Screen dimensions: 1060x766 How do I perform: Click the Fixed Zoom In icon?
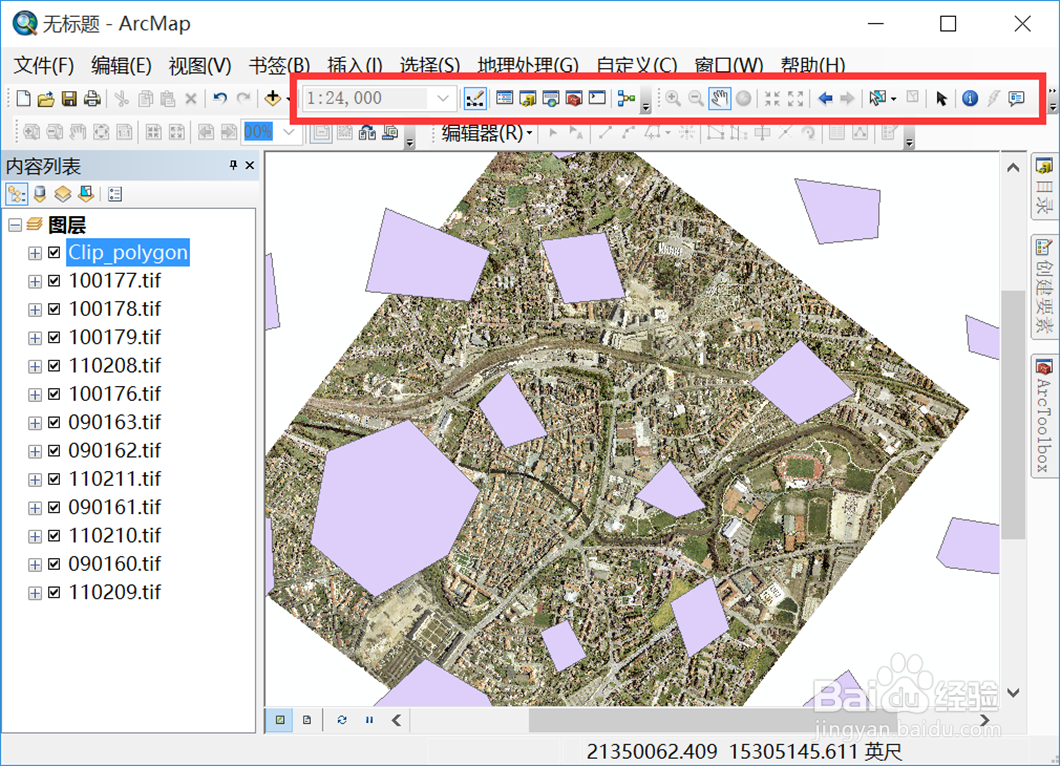[772, 99]
